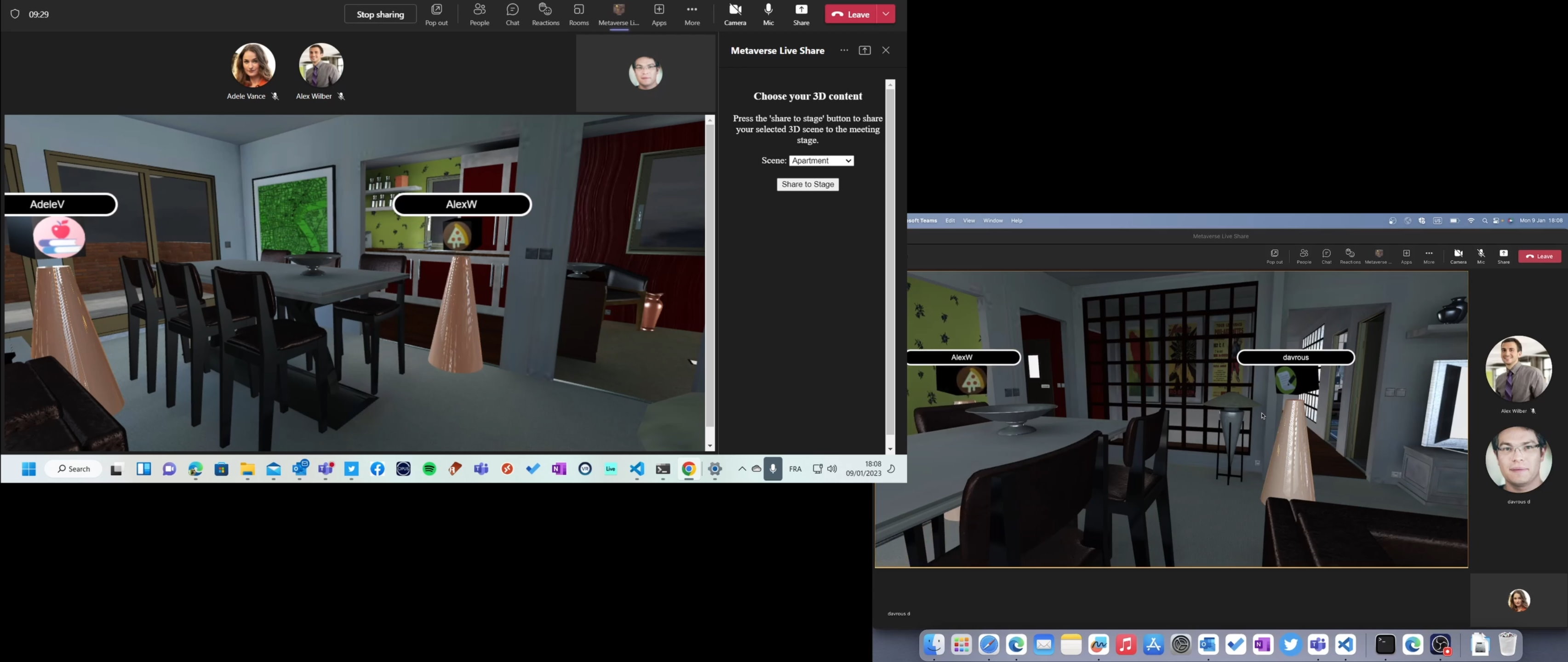Open the Metaverse Live Share options menu

point(844,50)
